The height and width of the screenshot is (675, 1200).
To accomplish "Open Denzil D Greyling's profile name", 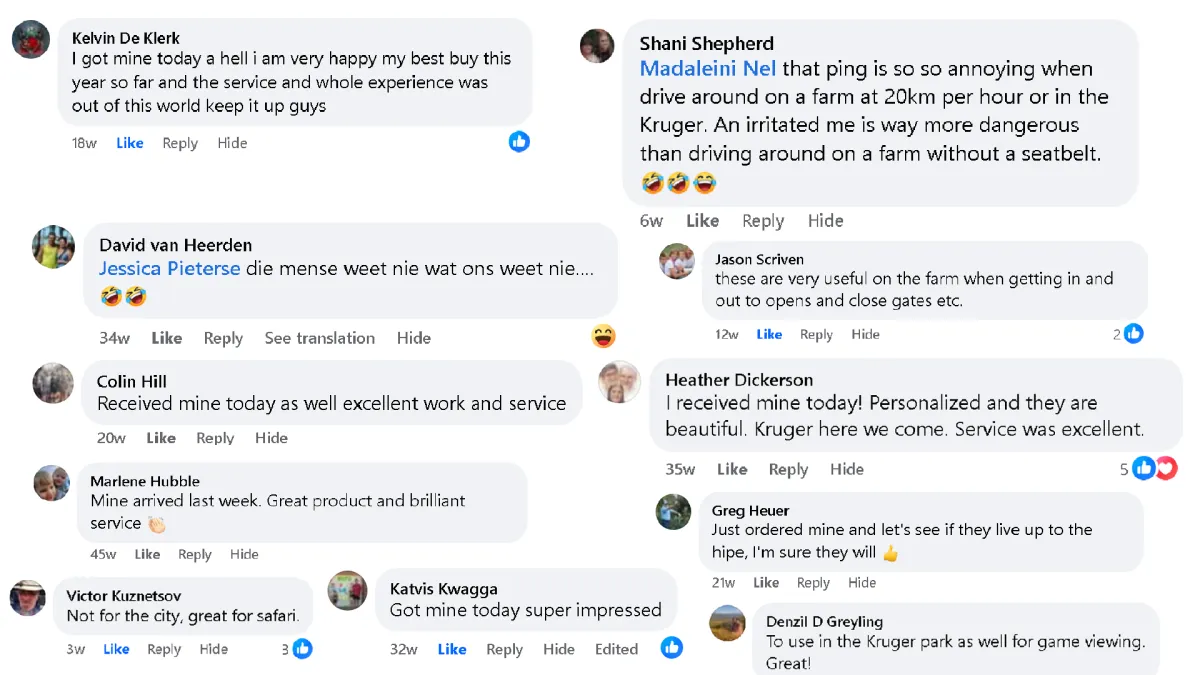I will [x=824, y=621].
